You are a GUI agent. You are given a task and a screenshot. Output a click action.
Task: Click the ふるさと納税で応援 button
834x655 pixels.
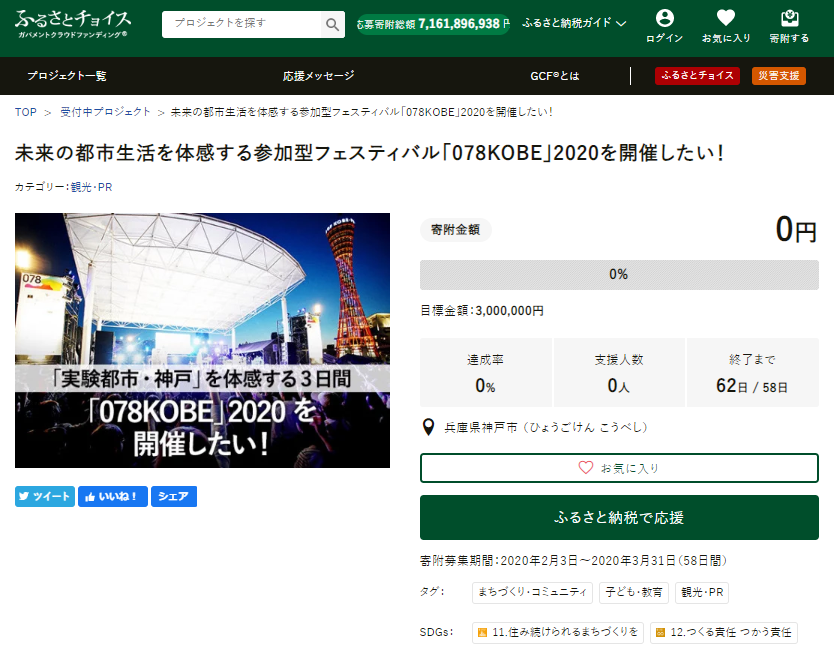(619, 518)
